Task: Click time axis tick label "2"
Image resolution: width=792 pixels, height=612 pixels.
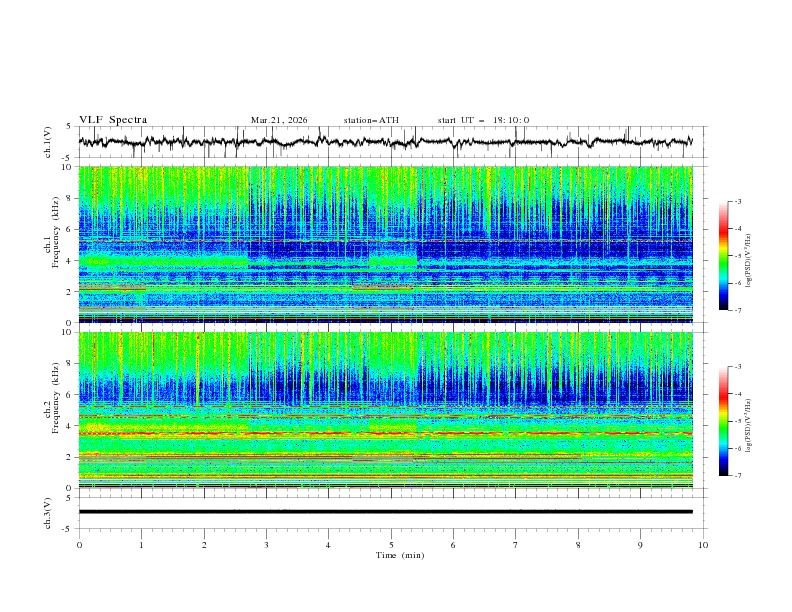Action: click(x=204, y=545)
